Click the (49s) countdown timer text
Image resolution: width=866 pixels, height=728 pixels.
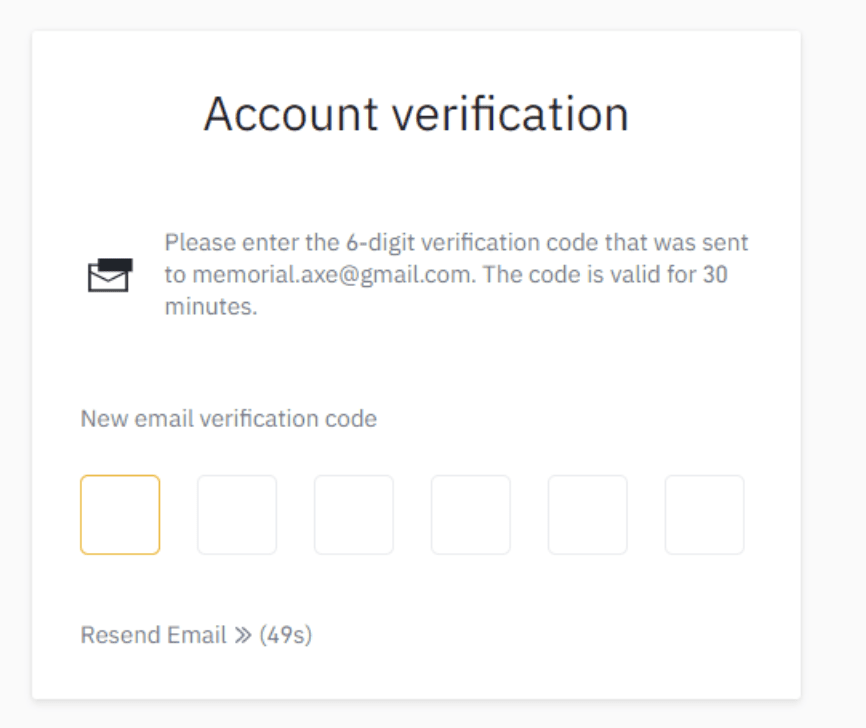tap(286, 635)
